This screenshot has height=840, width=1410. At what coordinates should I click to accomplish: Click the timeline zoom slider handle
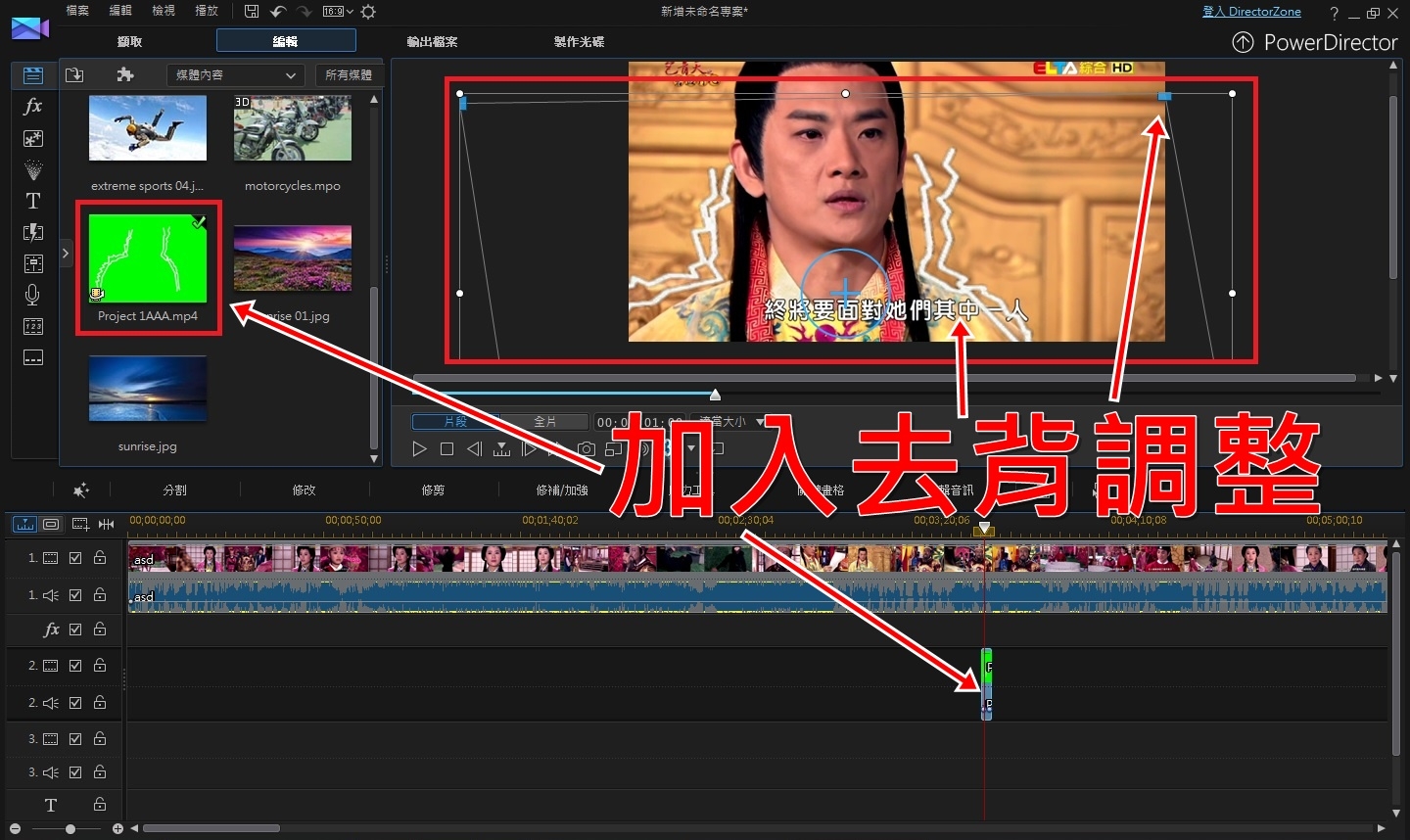tap(70, 829)
